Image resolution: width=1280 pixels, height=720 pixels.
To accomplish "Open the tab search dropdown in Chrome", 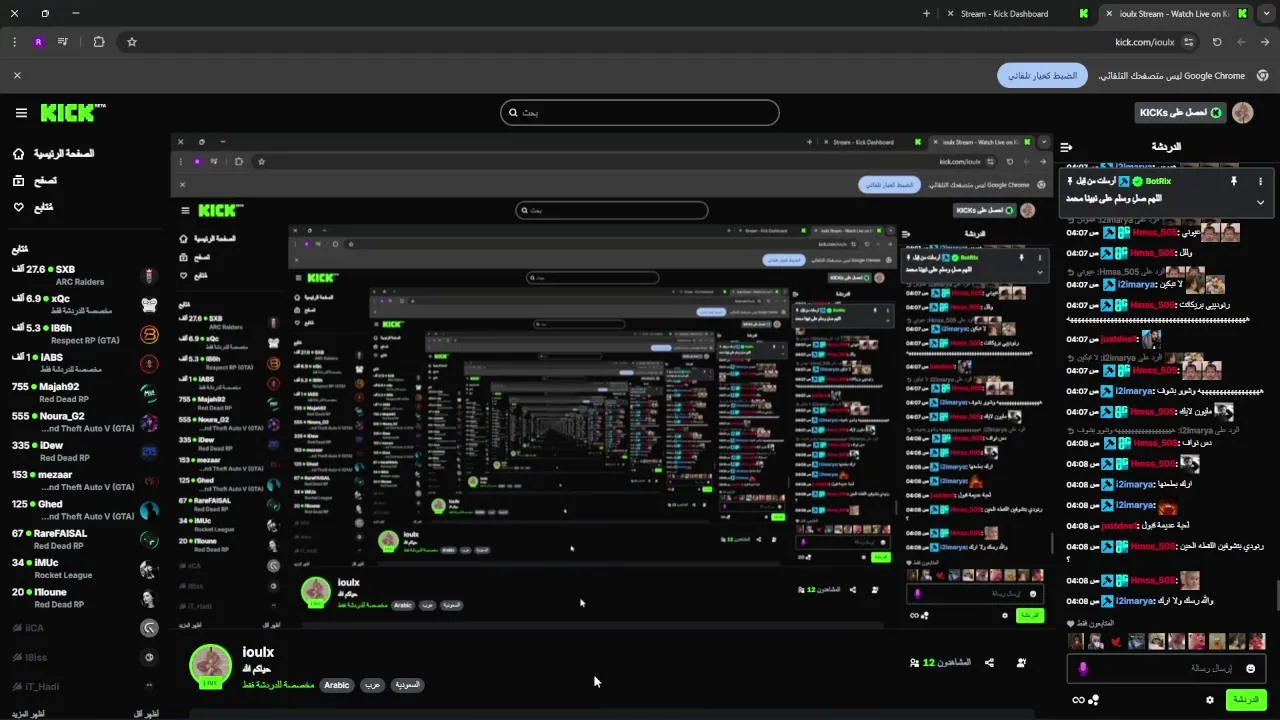I will point(1266,14).
